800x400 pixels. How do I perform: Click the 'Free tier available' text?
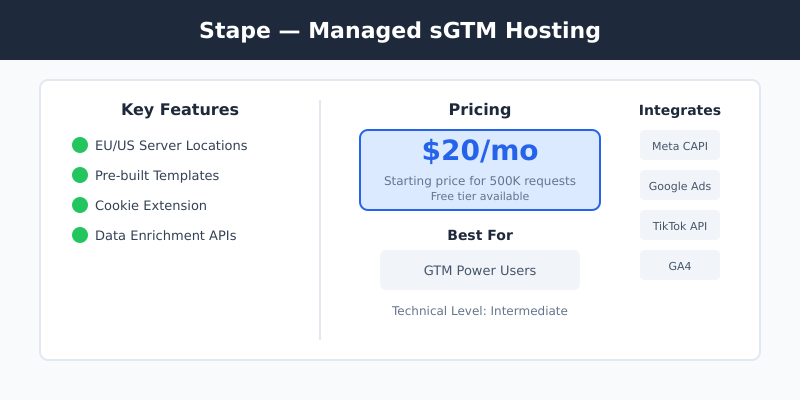(480, 196)
